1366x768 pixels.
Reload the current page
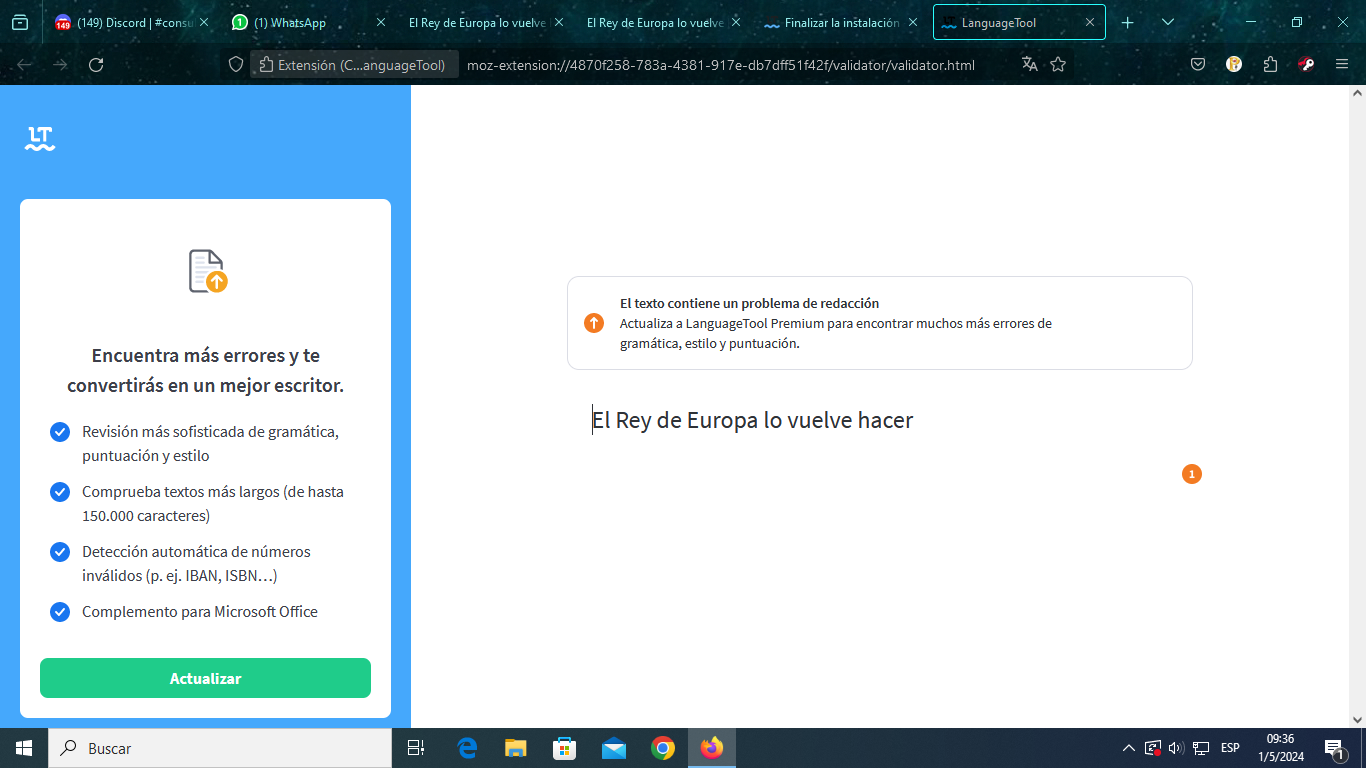tap(96, 64)
